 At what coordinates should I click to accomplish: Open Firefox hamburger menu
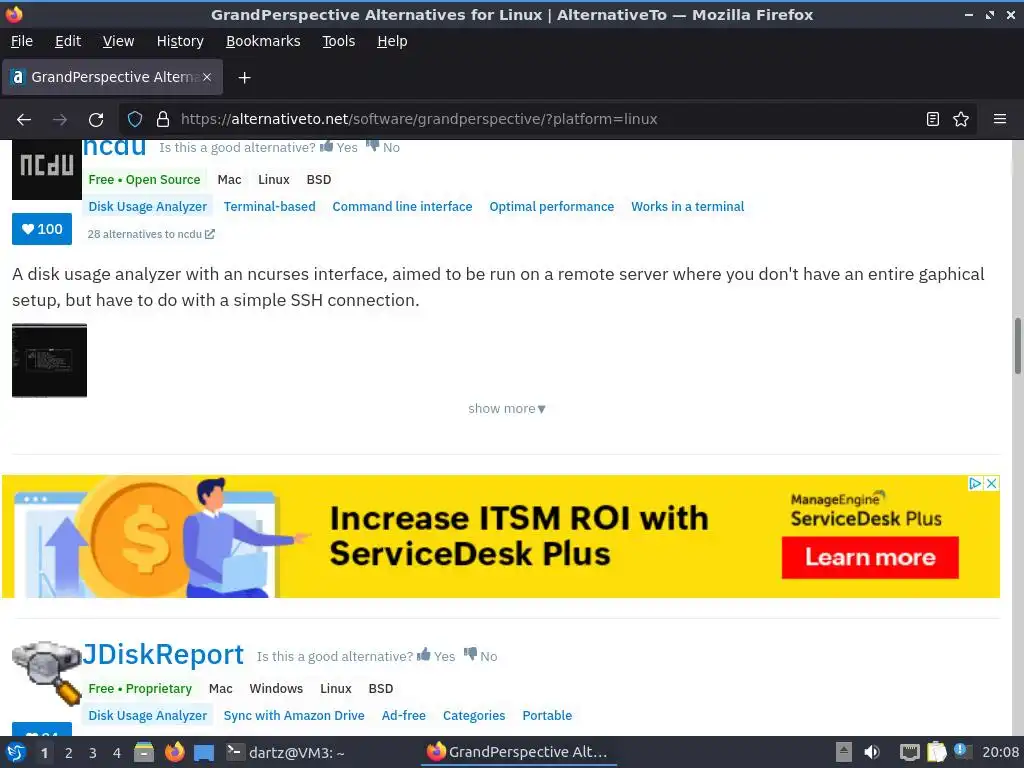[x=999, y=119]
